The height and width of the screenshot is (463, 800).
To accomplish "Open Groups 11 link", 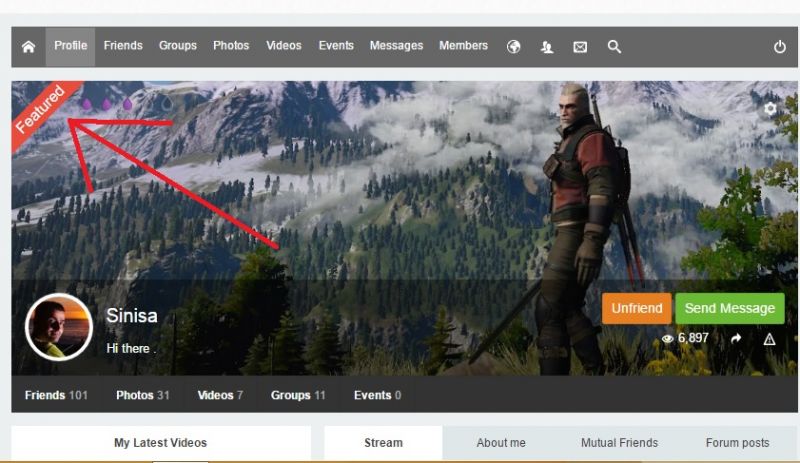I will (298, 395).
